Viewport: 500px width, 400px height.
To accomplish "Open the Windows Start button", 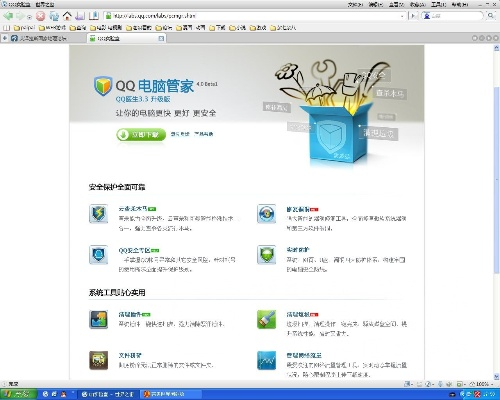I will click(x=18, y=394).
